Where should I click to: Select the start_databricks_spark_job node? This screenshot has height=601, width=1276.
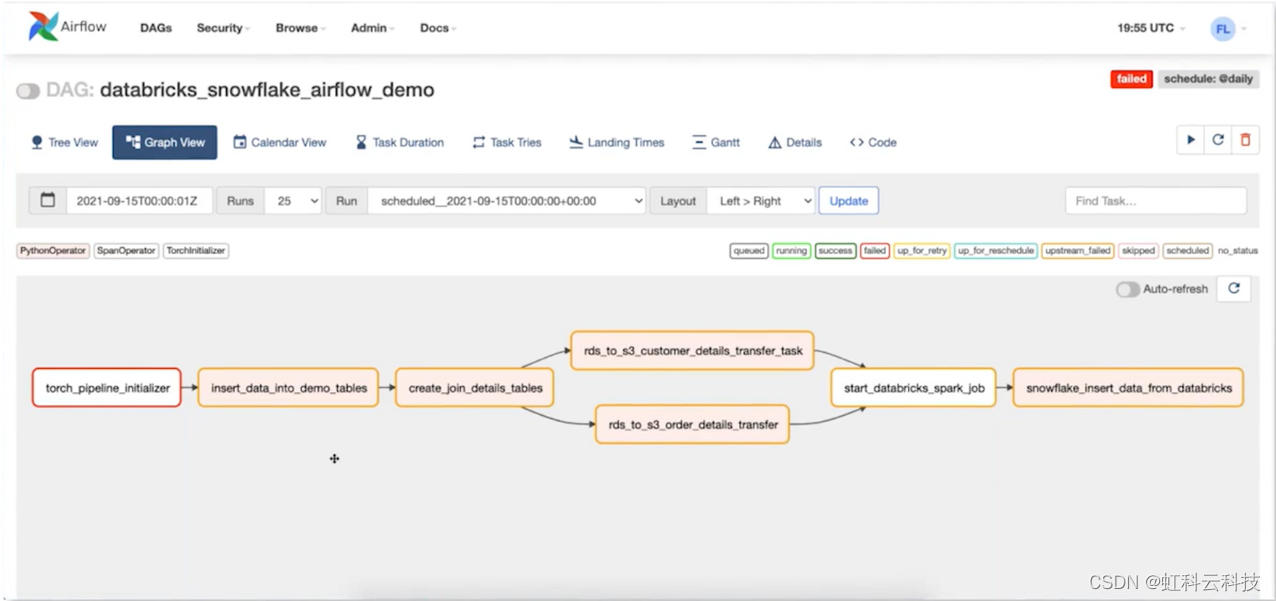click(914, 388)
